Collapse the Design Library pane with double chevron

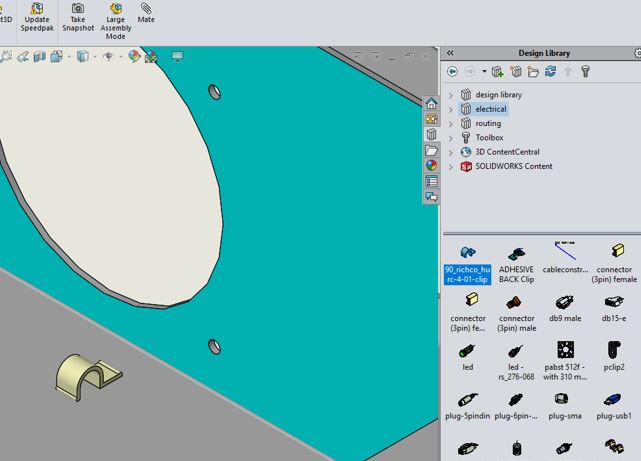(450, 53)
